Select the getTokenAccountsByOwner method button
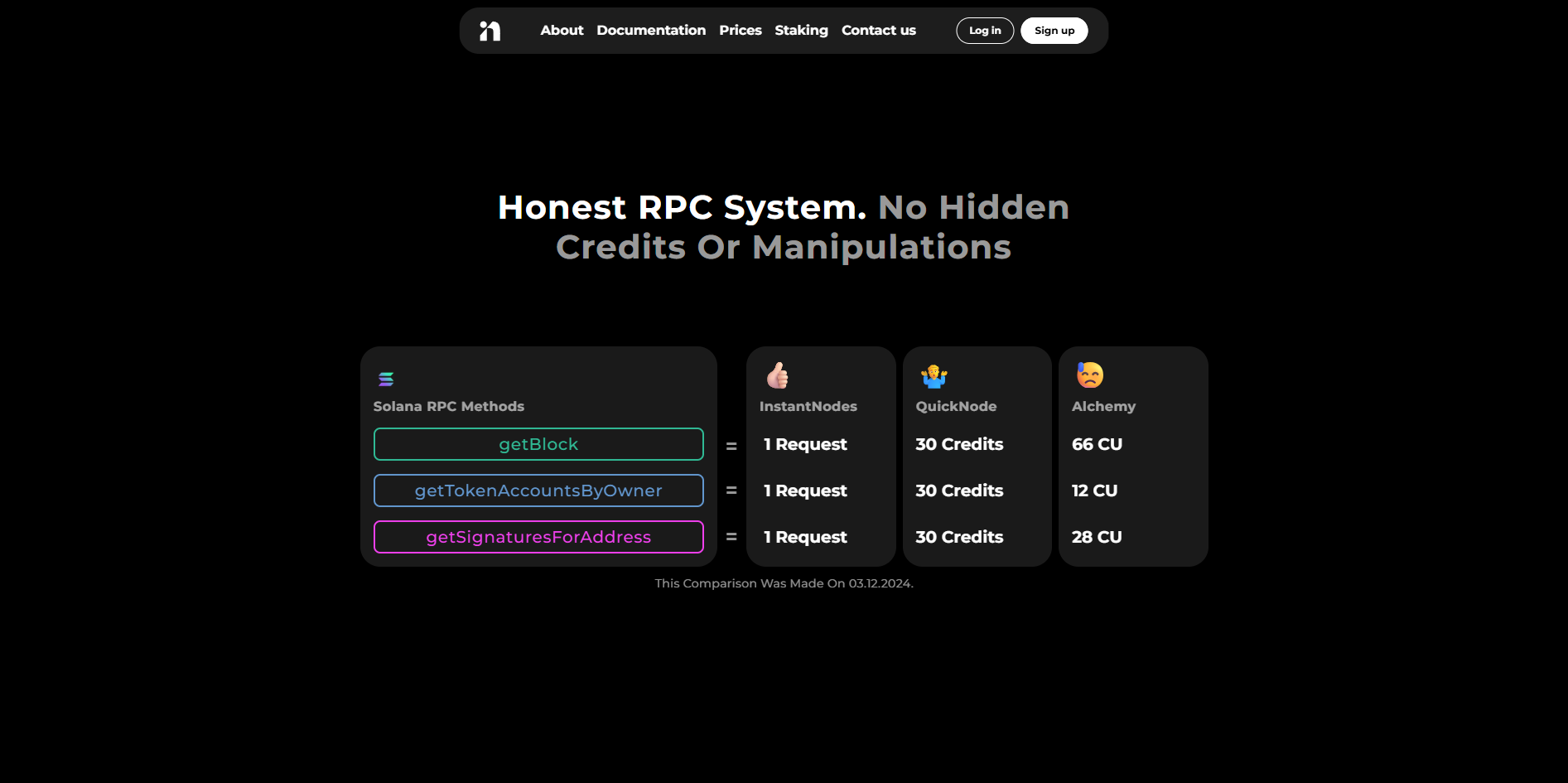The image size is (1568, 783). (538, 491)
